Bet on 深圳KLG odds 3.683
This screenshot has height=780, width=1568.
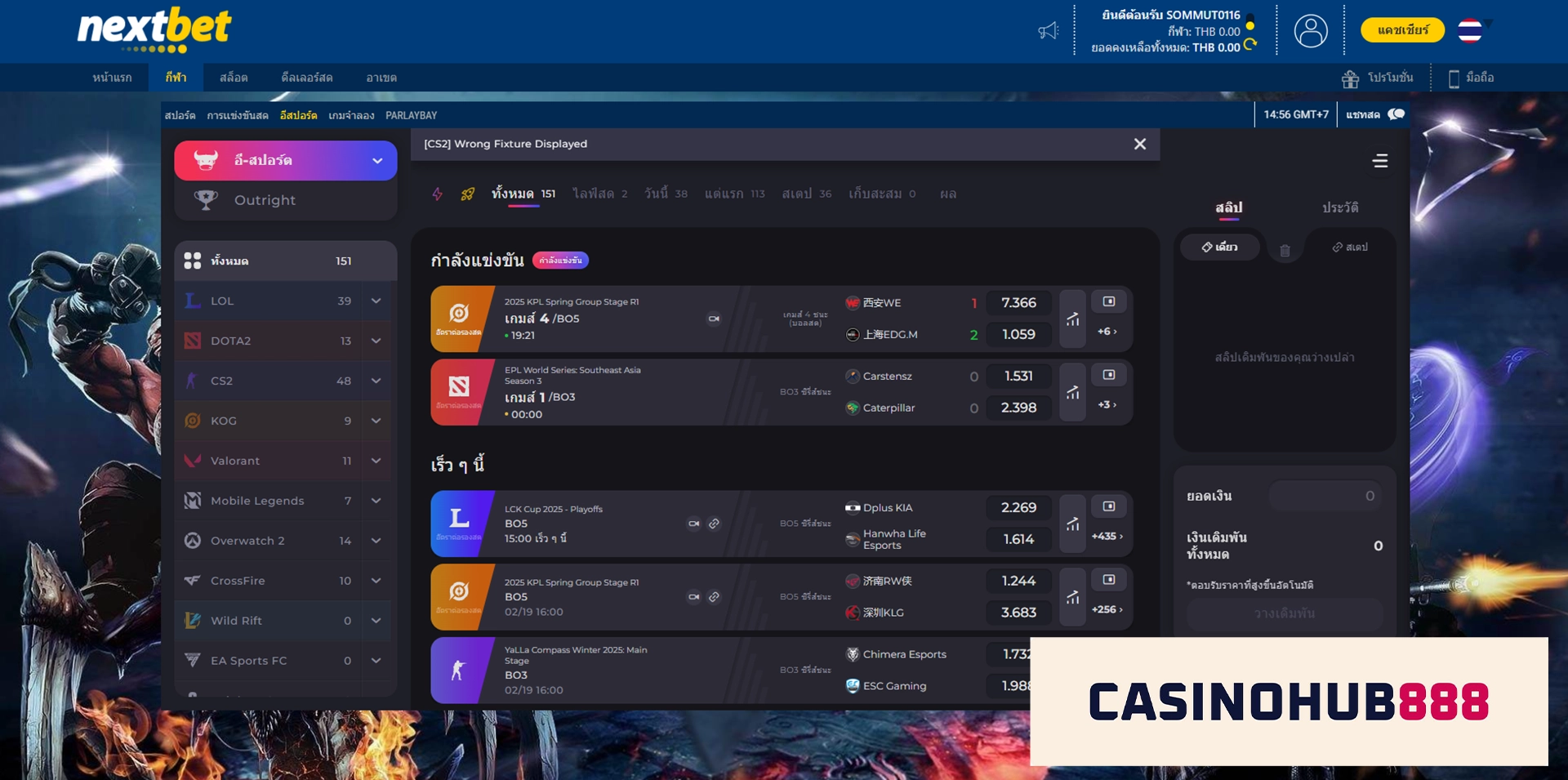click(x=1018, y=613)
